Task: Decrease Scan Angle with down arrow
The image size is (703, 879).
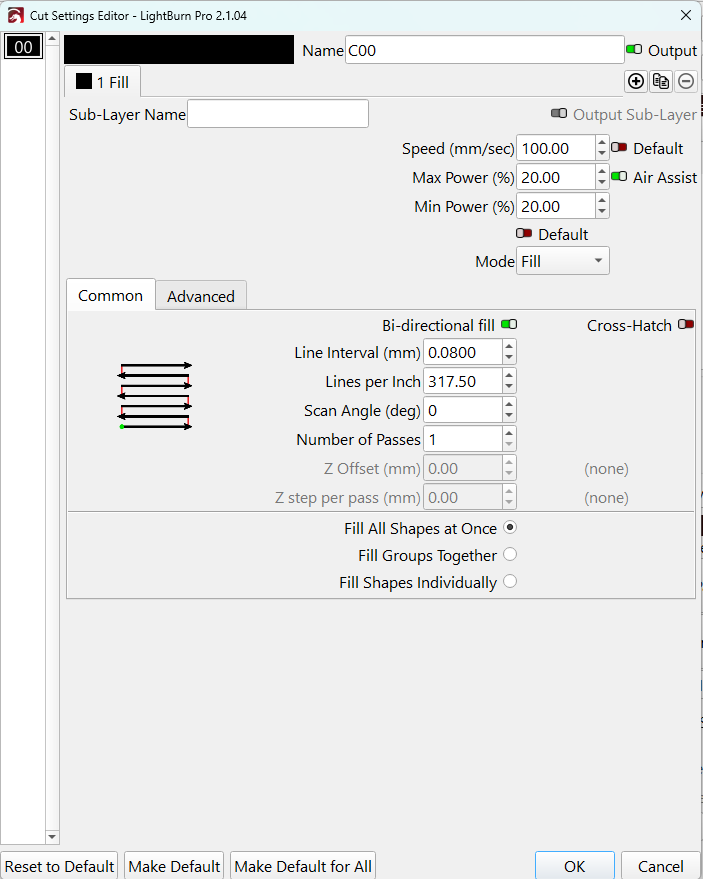Action: pyautogui.click(x=508, y=416)
